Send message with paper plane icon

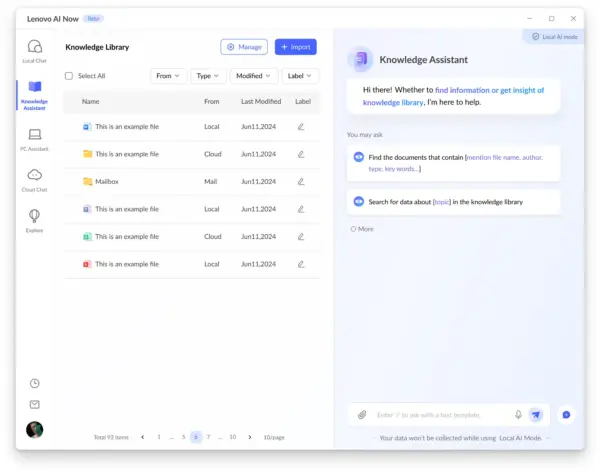coord(536,414)
